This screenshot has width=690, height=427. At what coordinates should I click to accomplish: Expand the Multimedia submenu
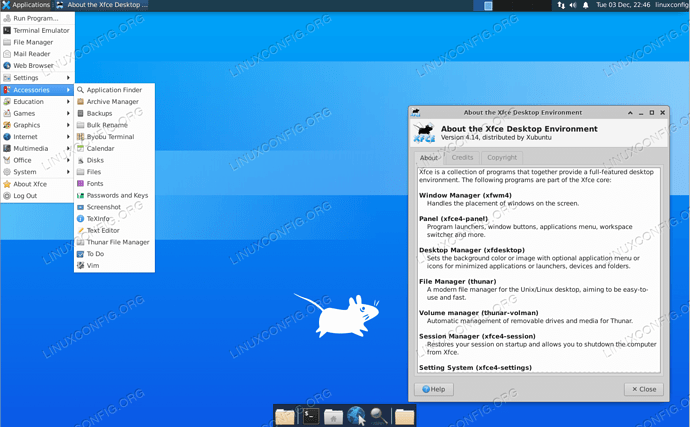37,148
